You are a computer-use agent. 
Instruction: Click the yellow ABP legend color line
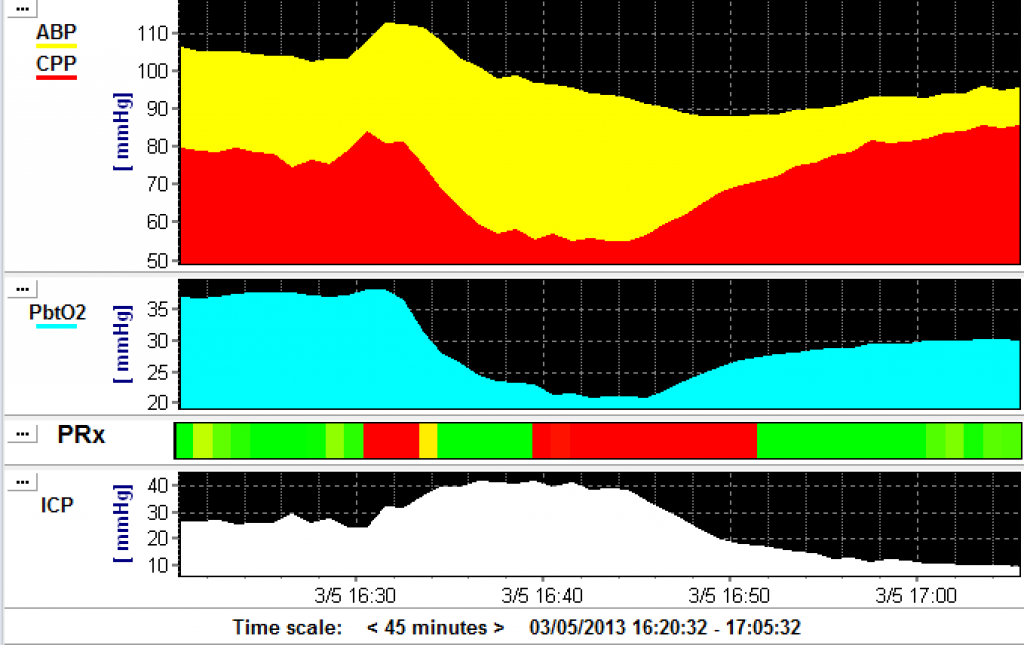point(57,45)
